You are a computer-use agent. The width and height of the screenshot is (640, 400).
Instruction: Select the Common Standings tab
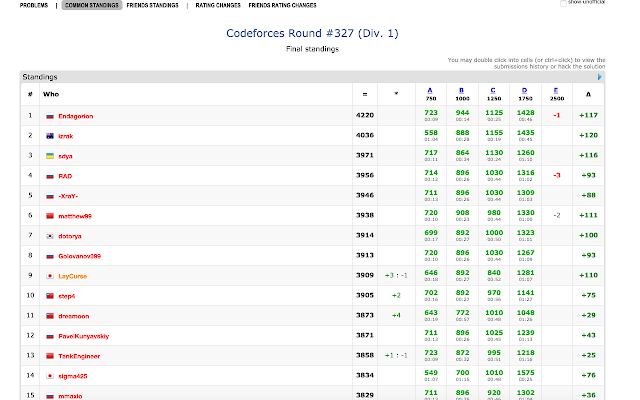click(92, 5)
